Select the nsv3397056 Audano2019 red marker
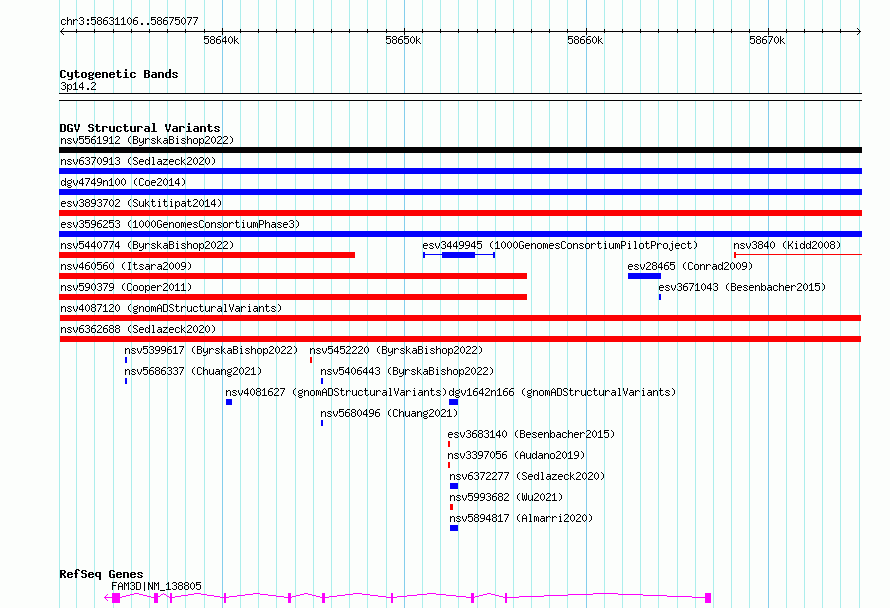 449,466
